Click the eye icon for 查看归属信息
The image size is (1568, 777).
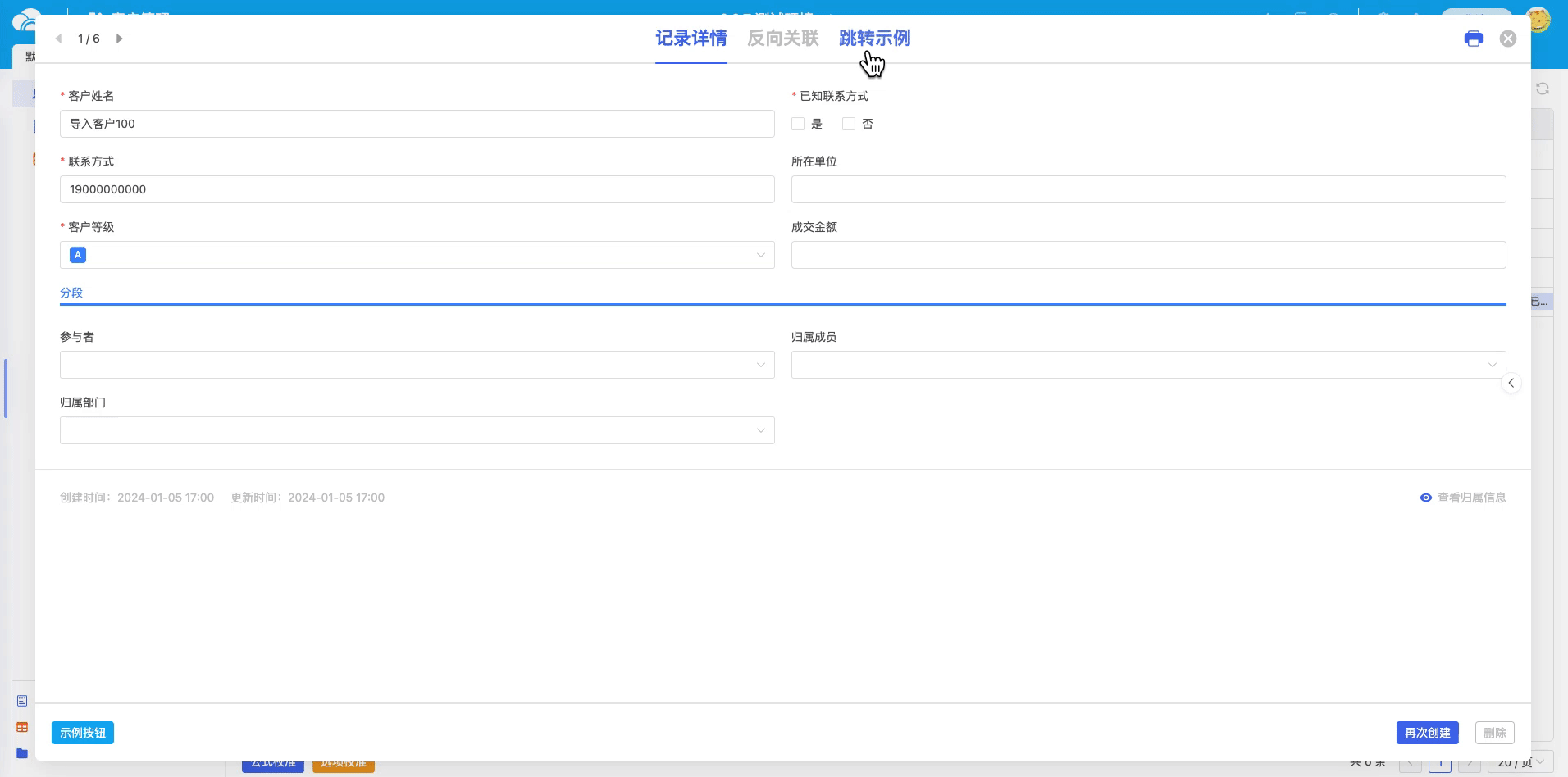point(1425,498)
